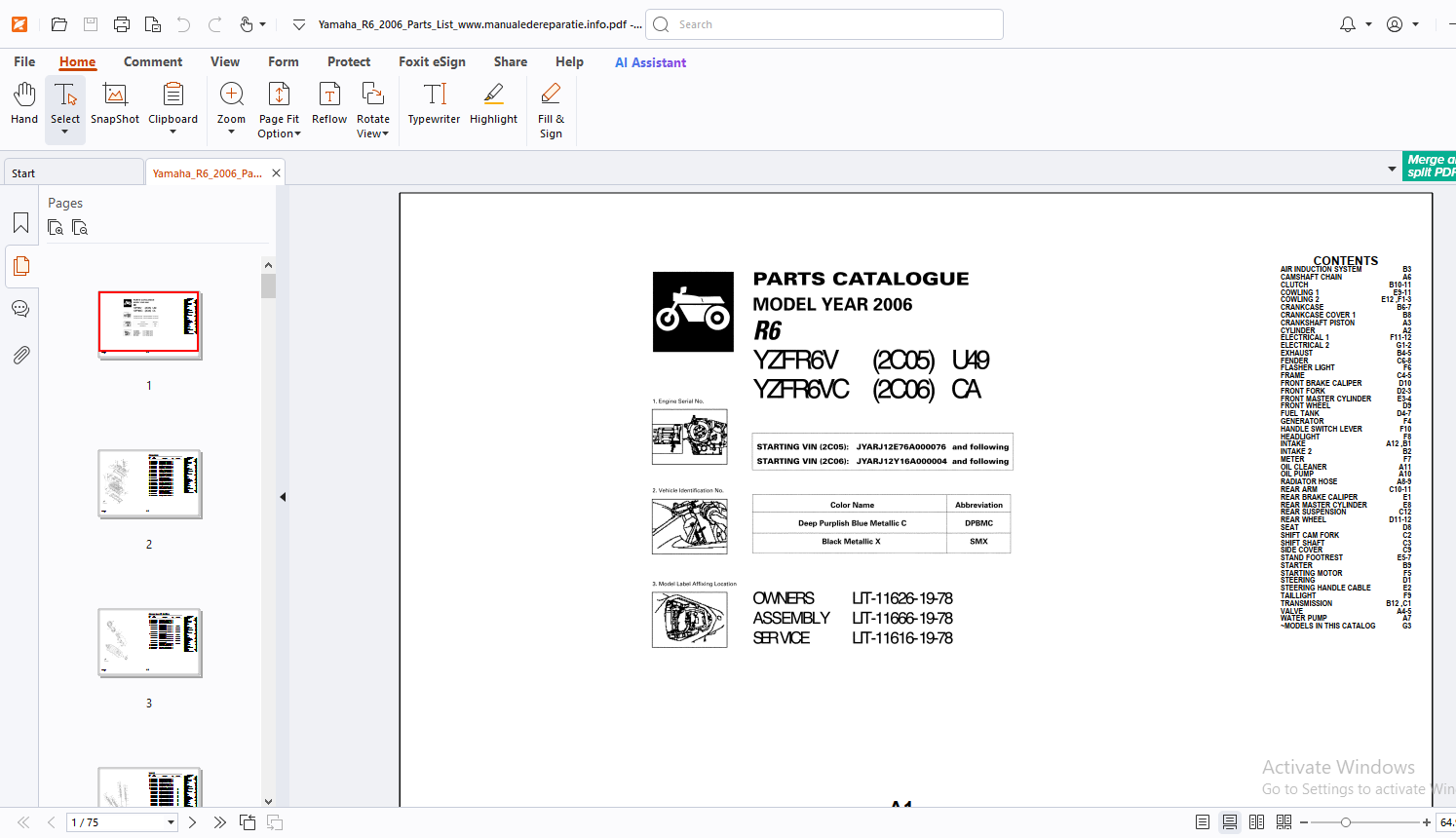Enable continuous page view mode
This screenshot has height=838, width=1456.
pyautogui.click(x=1230, y=822)
